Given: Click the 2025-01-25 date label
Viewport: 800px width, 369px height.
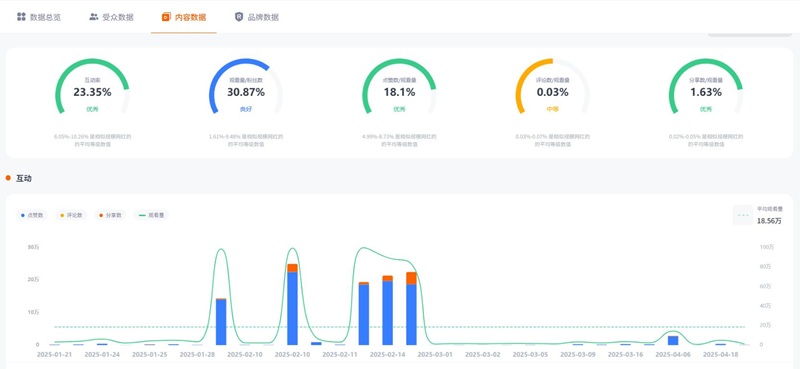Looking at the screenshot, I should (149, 354).
